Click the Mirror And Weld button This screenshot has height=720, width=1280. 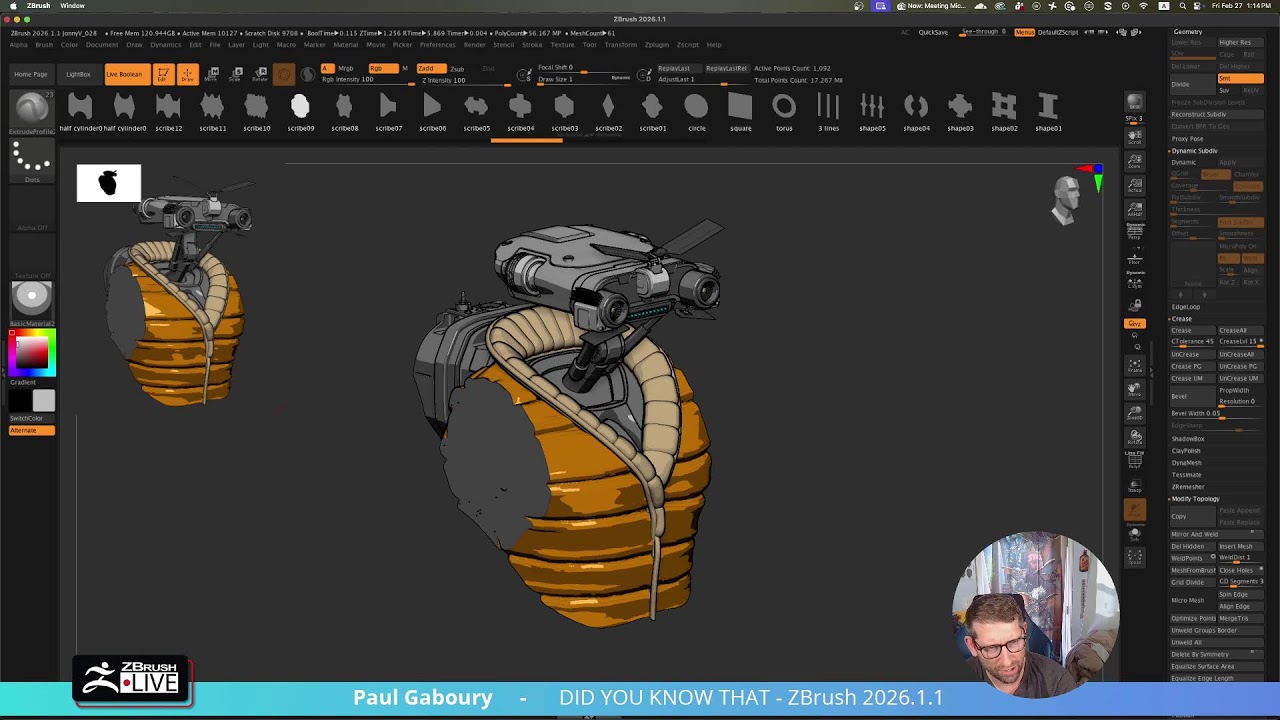pos(1216,534)
